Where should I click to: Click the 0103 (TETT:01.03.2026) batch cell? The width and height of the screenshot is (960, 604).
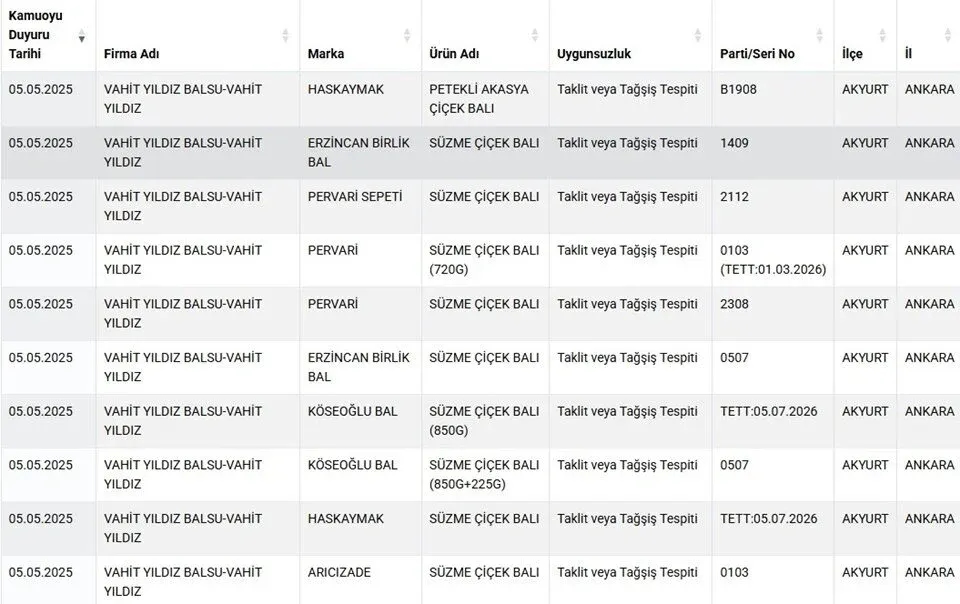pyautogui.click(x=773, y=259)
